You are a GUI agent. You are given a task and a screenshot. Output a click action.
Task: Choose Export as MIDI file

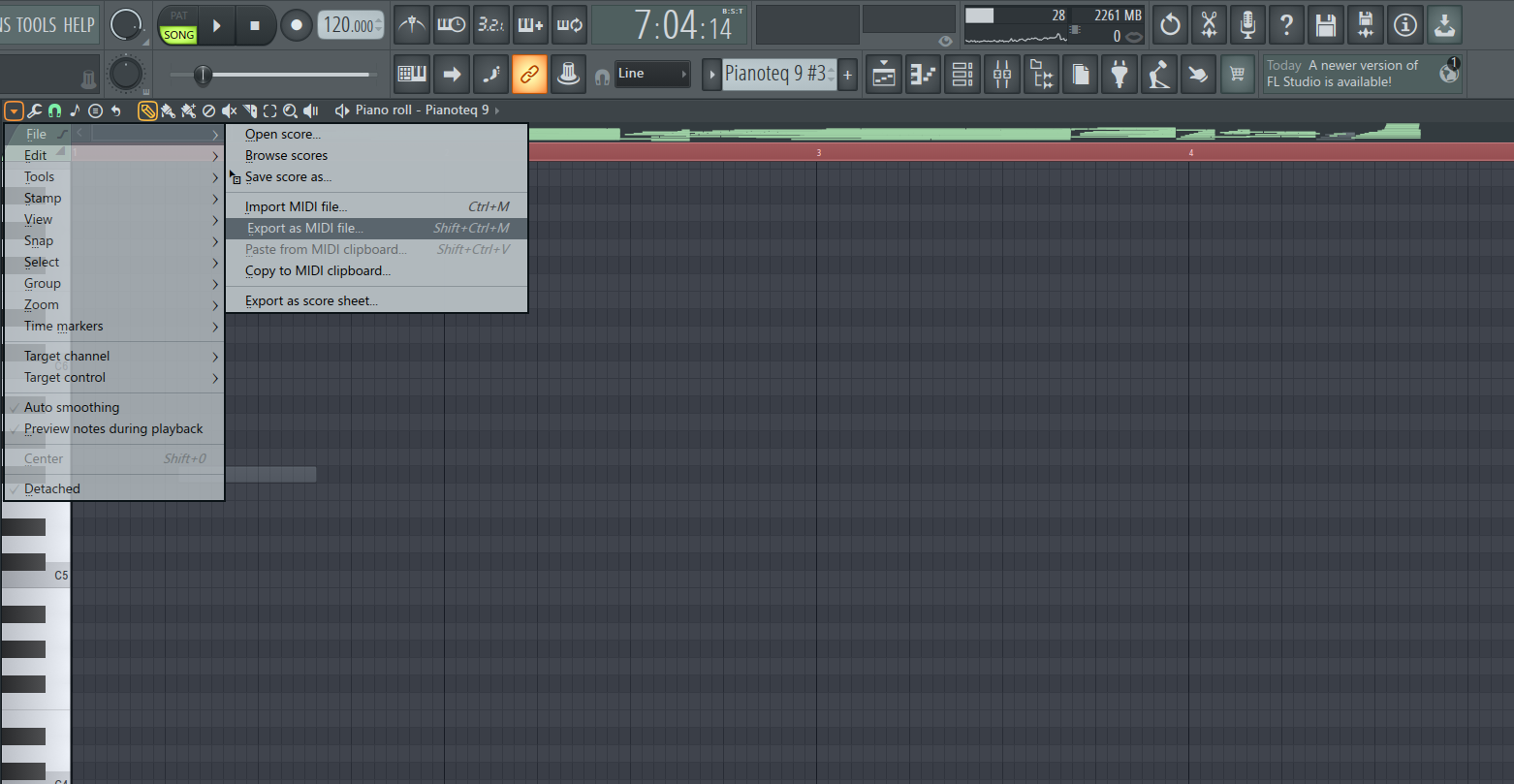(376, 228)
